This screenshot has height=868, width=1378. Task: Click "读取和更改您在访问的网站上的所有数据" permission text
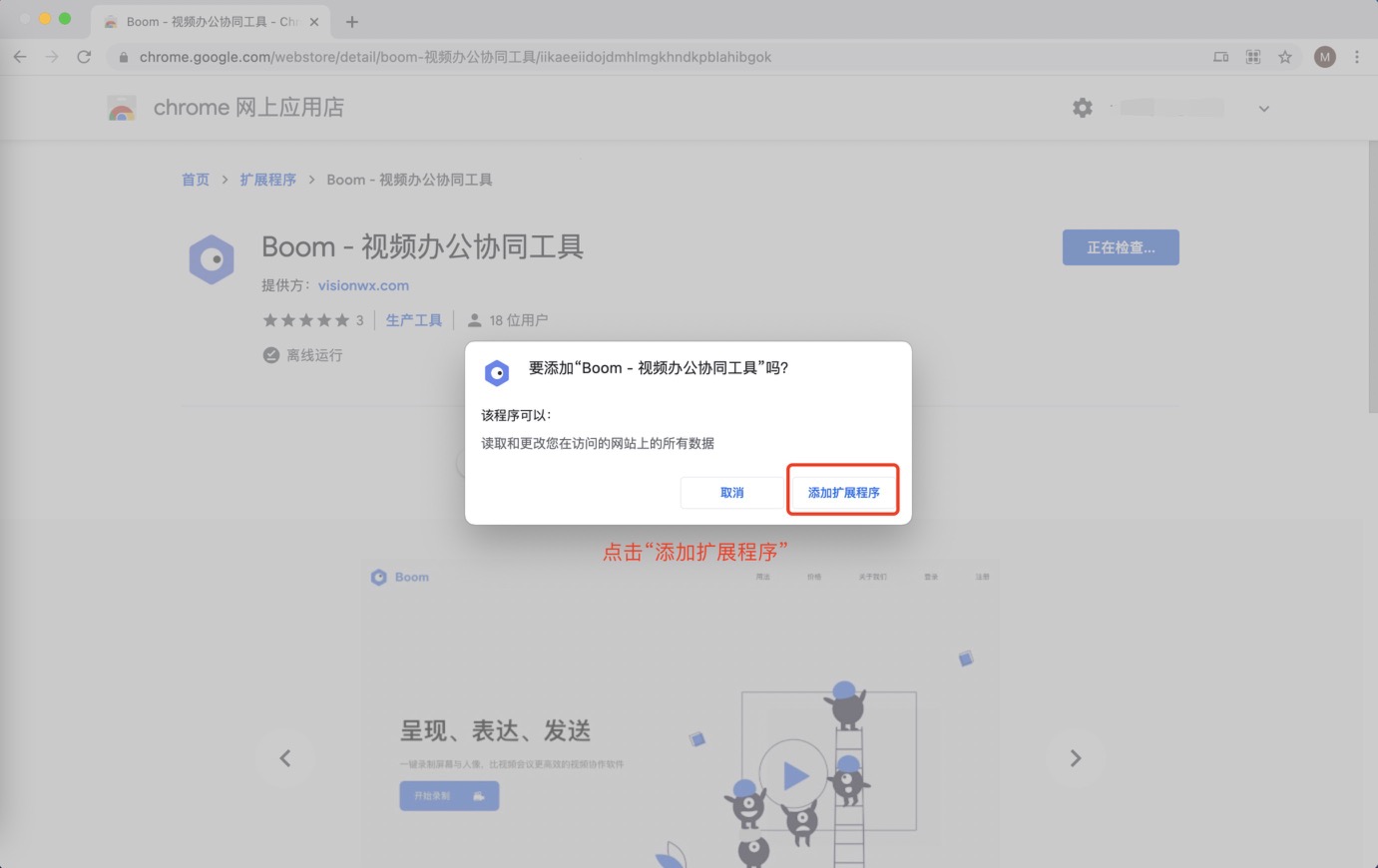pos(598,443)
